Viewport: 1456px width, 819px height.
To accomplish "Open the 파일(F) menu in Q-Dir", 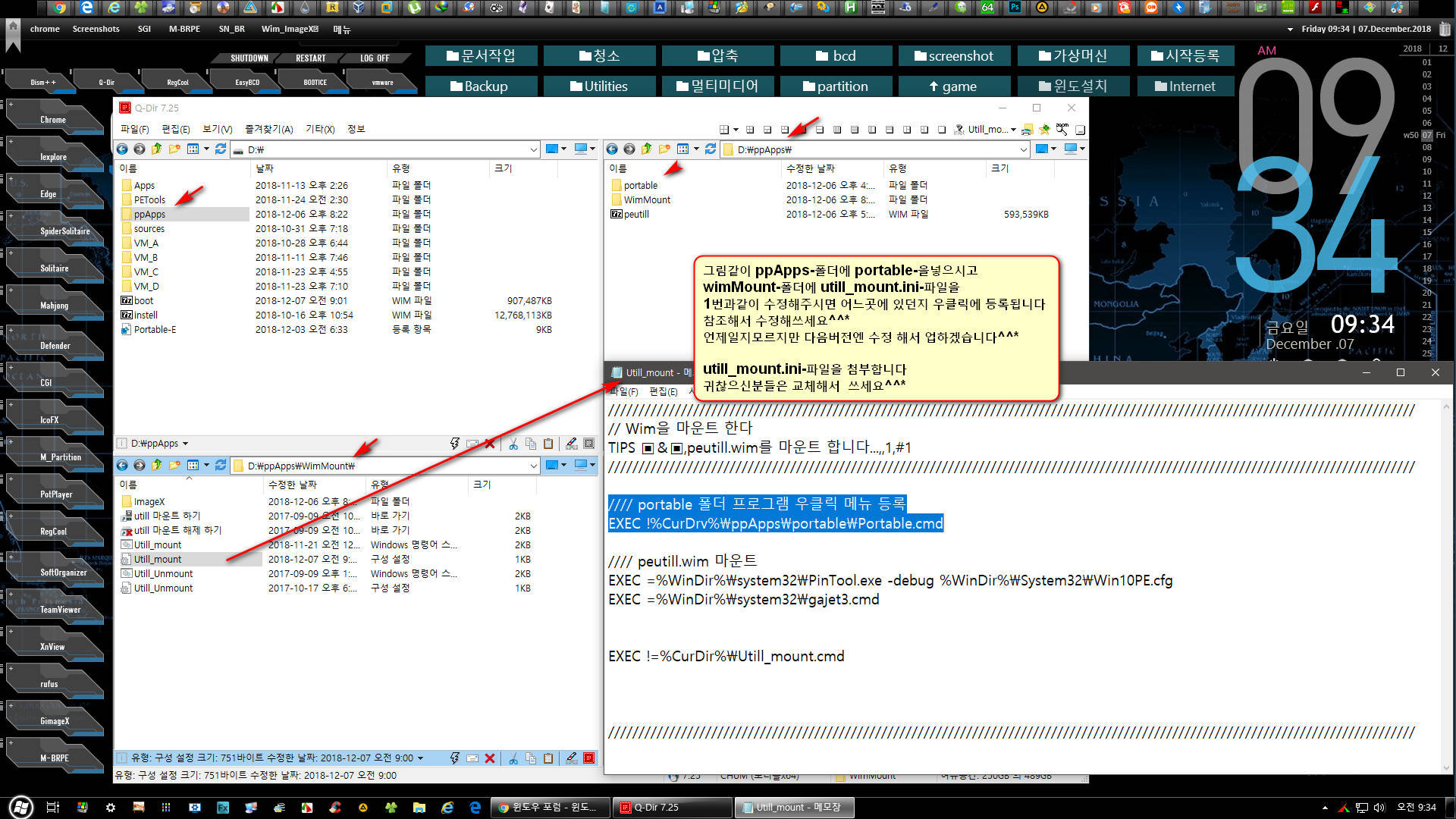I will click(134, 129).
